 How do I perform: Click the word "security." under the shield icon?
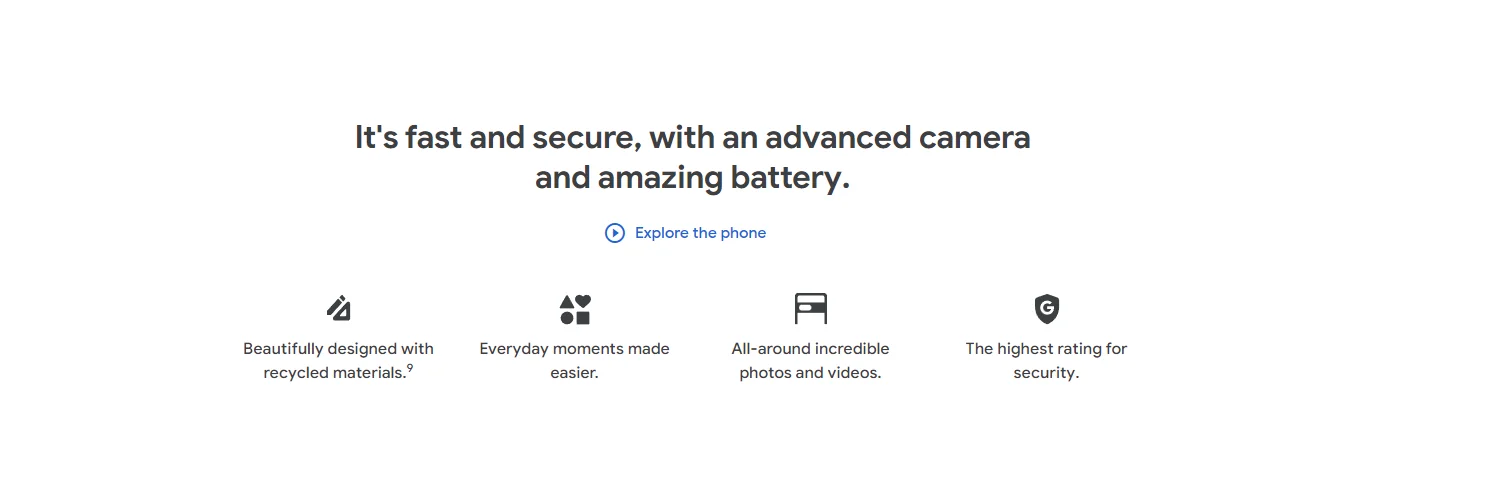(x=1046, y=374)
